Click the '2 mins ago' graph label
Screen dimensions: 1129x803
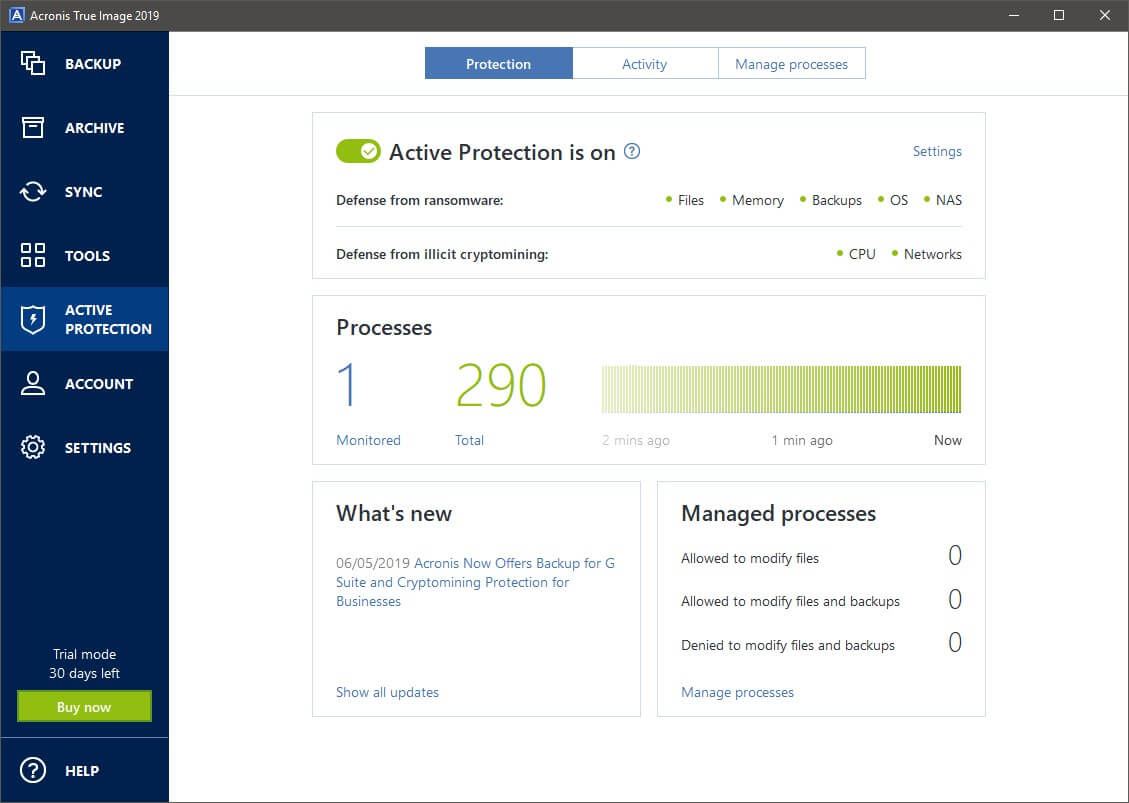coord(636,440)
